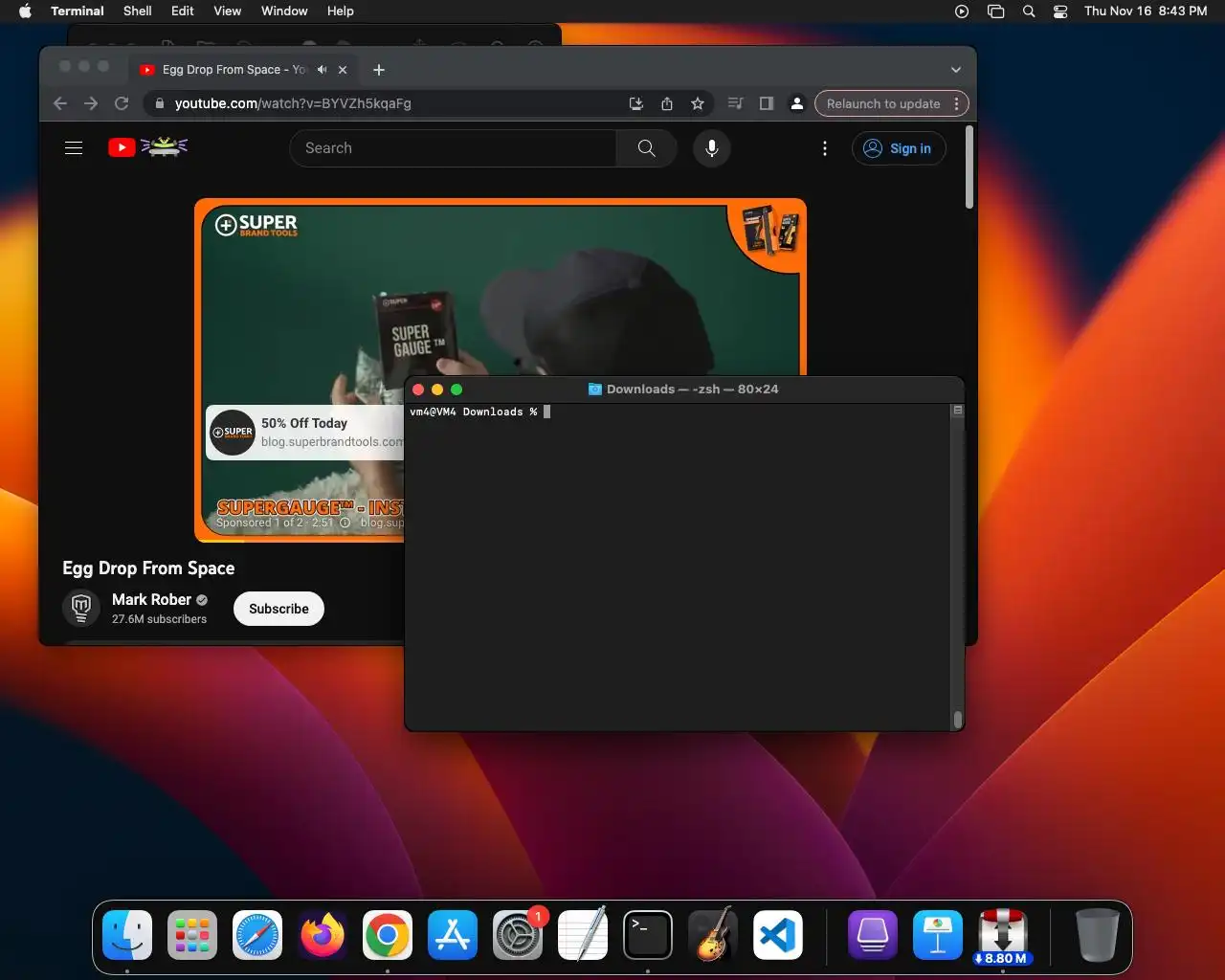Screen dimensions: 1225x980
Task: Open the Trash in the Dock
Action: (1097, 935)
